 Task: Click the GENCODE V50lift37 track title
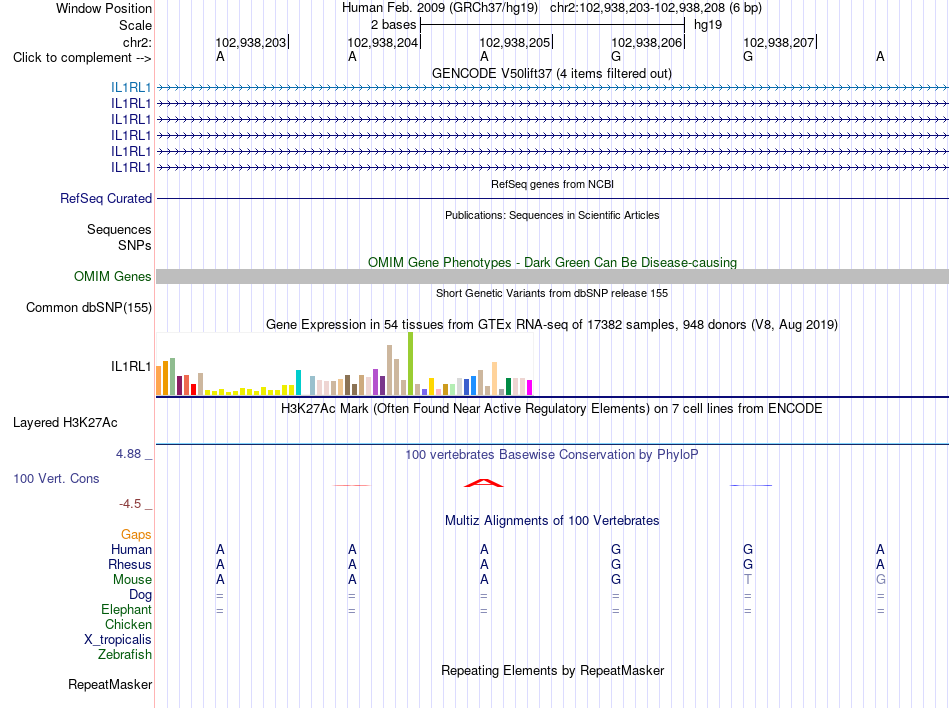click(552, 74)
